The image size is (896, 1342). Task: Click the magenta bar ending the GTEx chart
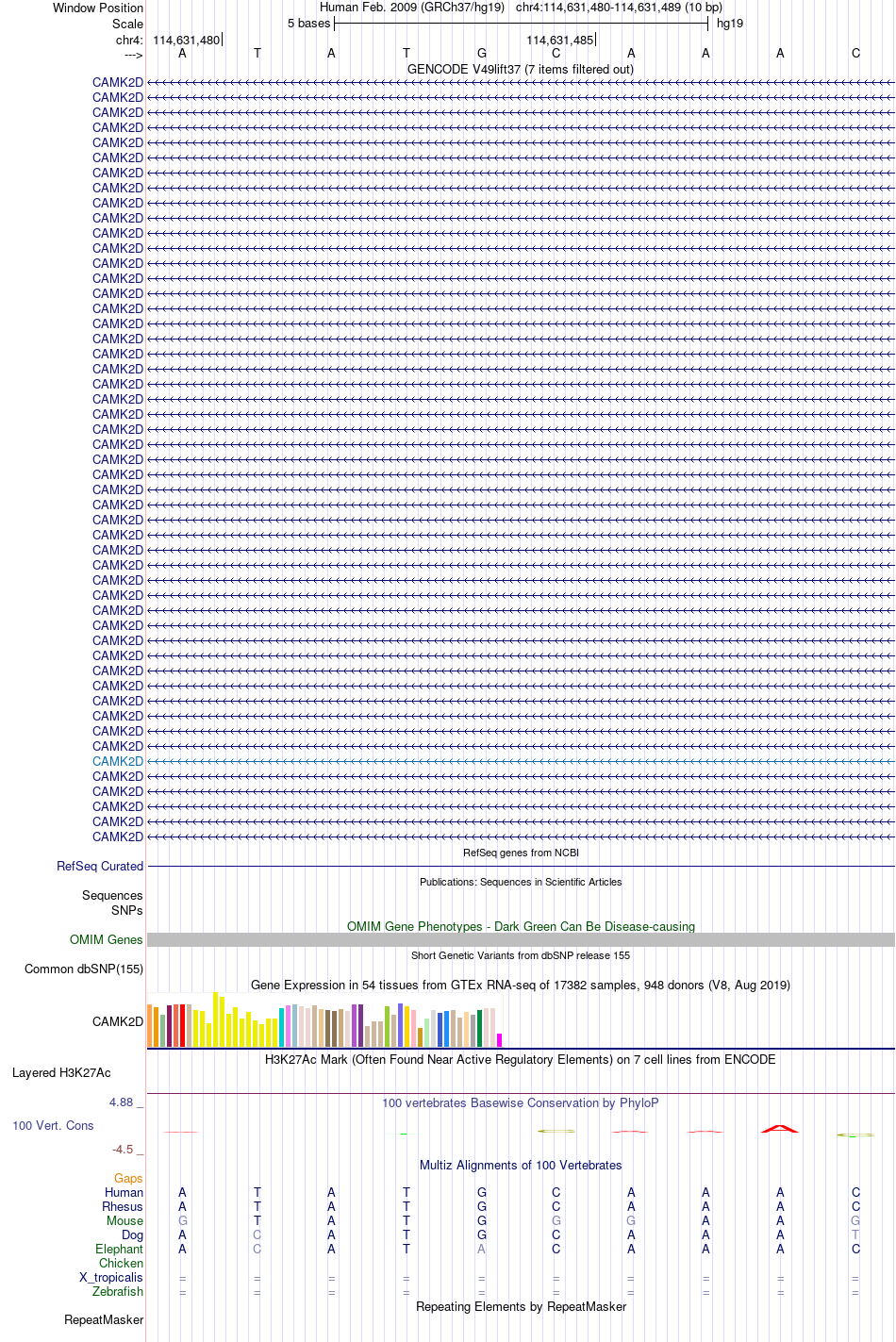500,1040
